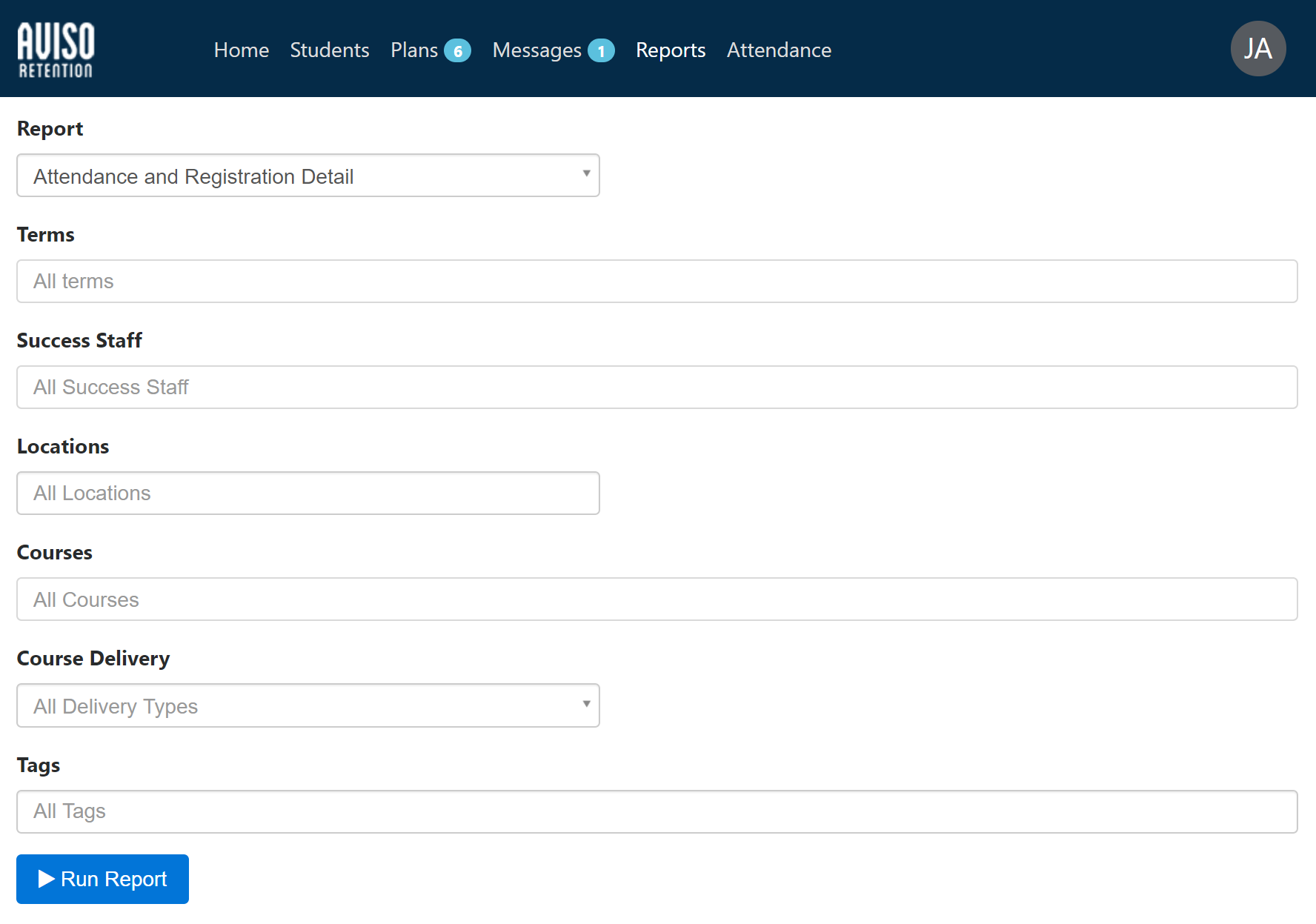Click the All Tags field
Viewport: 1316px width, 924px height.
[657, 811]
